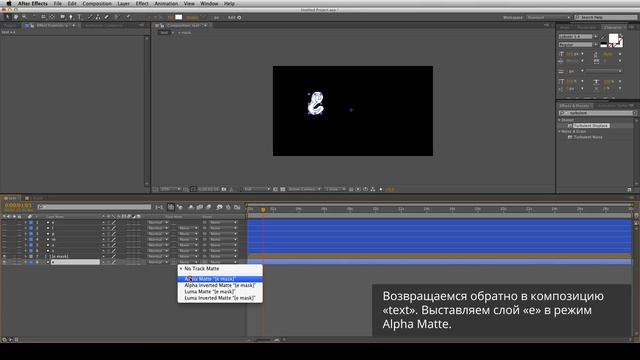
Task: Open the Graph Editor icon in timeline
Action: (x=237, y=207)
